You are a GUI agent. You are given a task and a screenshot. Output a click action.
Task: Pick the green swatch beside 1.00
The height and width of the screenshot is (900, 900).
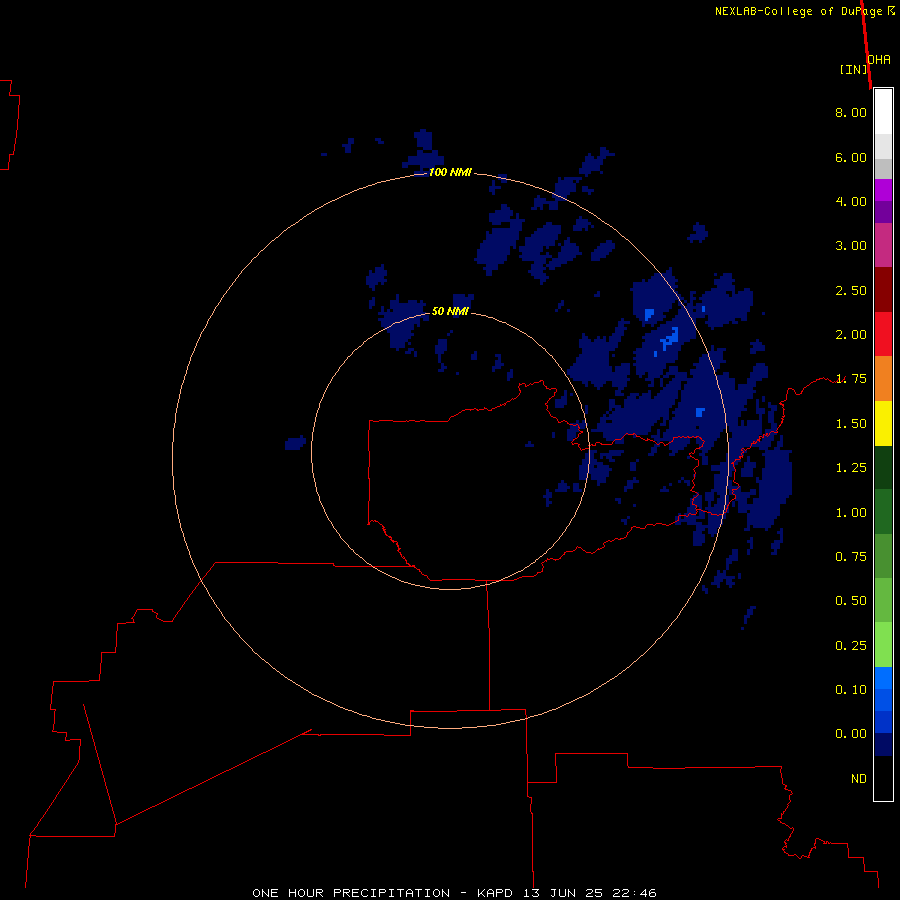point(883,512)
